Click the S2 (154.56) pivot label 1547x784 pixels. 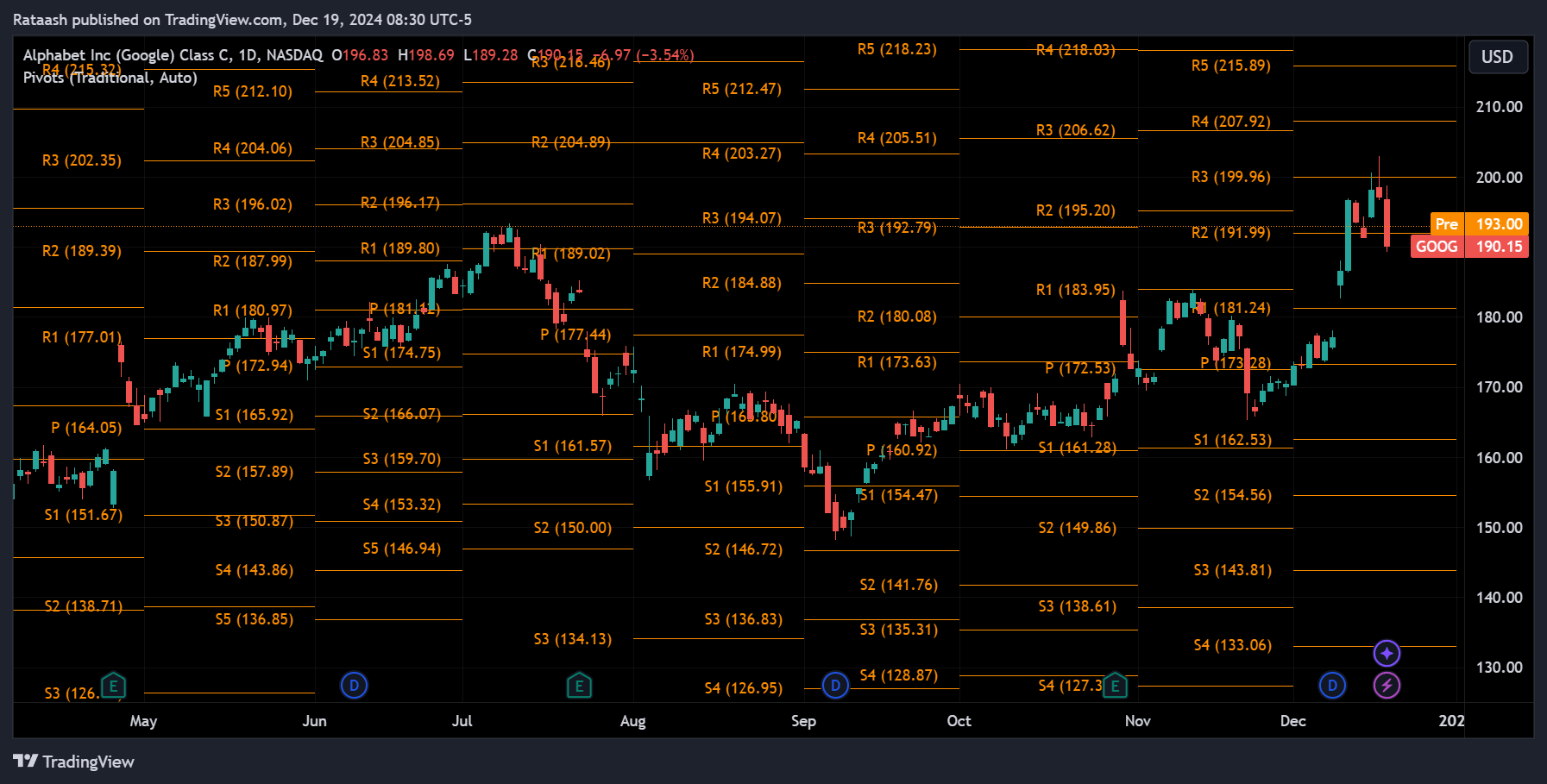tap(1233, 495)
